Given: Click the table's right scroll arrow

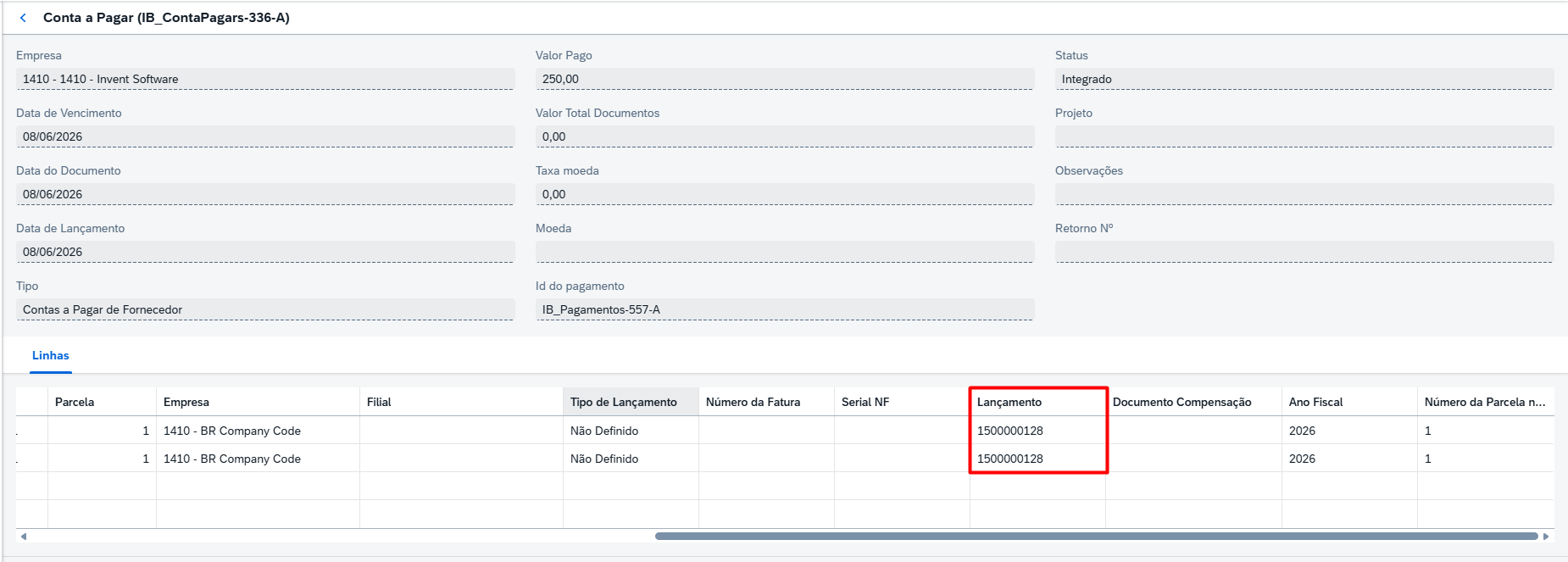Looking at the screenshot, I should click(x=1546, y=537).
